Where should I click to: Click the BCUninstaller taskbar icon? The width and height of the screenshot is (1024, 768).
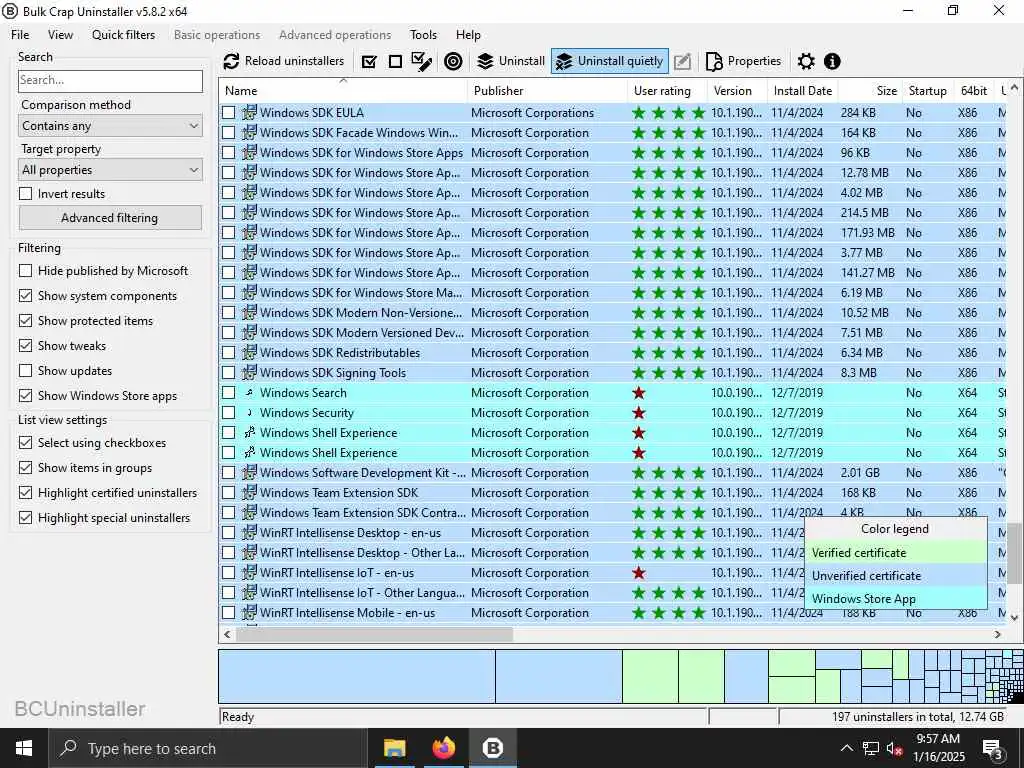(492, 748)
